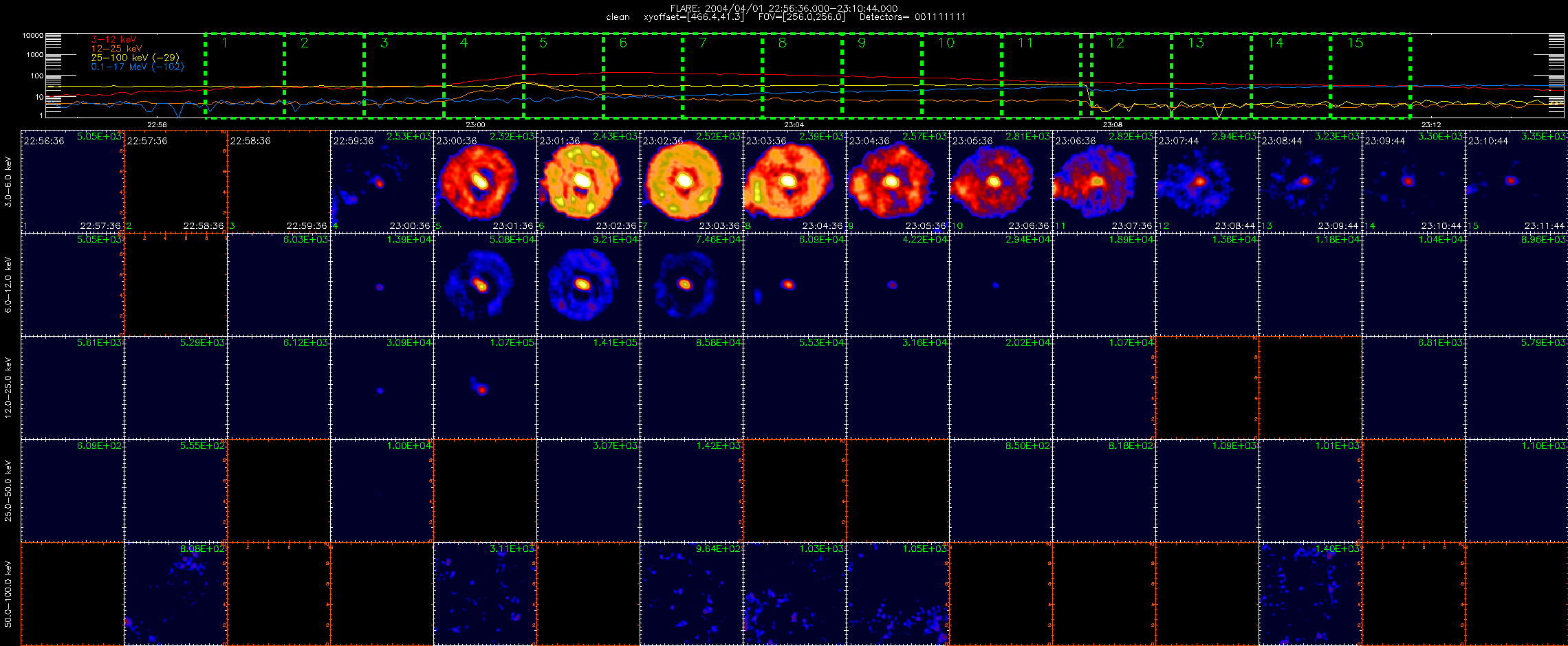
Task: Click the '1.00E+04' peak value text
Action: coord(409,445)
